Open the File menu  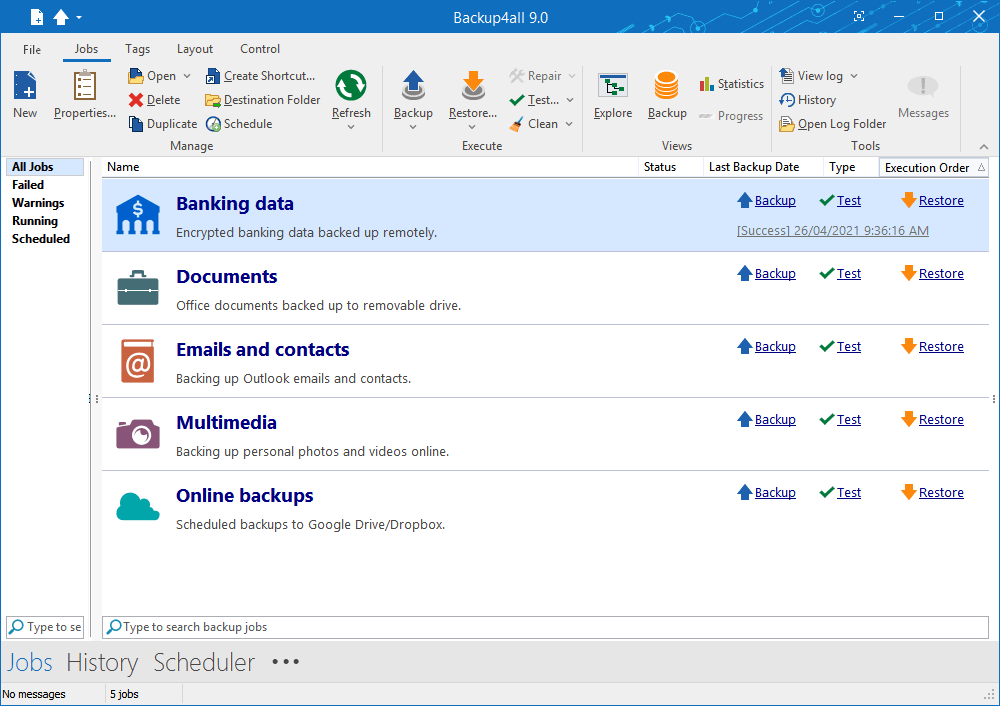click(32, 49)
